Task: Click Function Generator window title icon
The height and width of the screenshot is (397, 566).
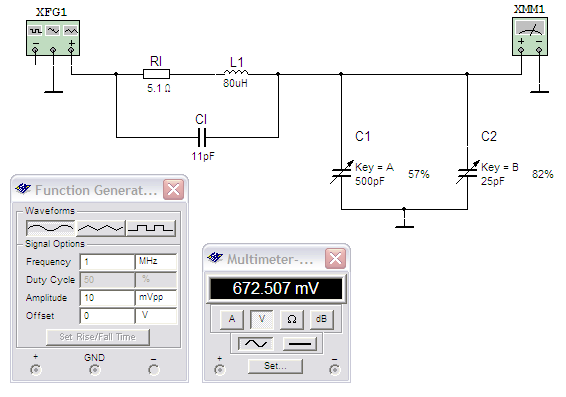Action: (x=23, y=189)
